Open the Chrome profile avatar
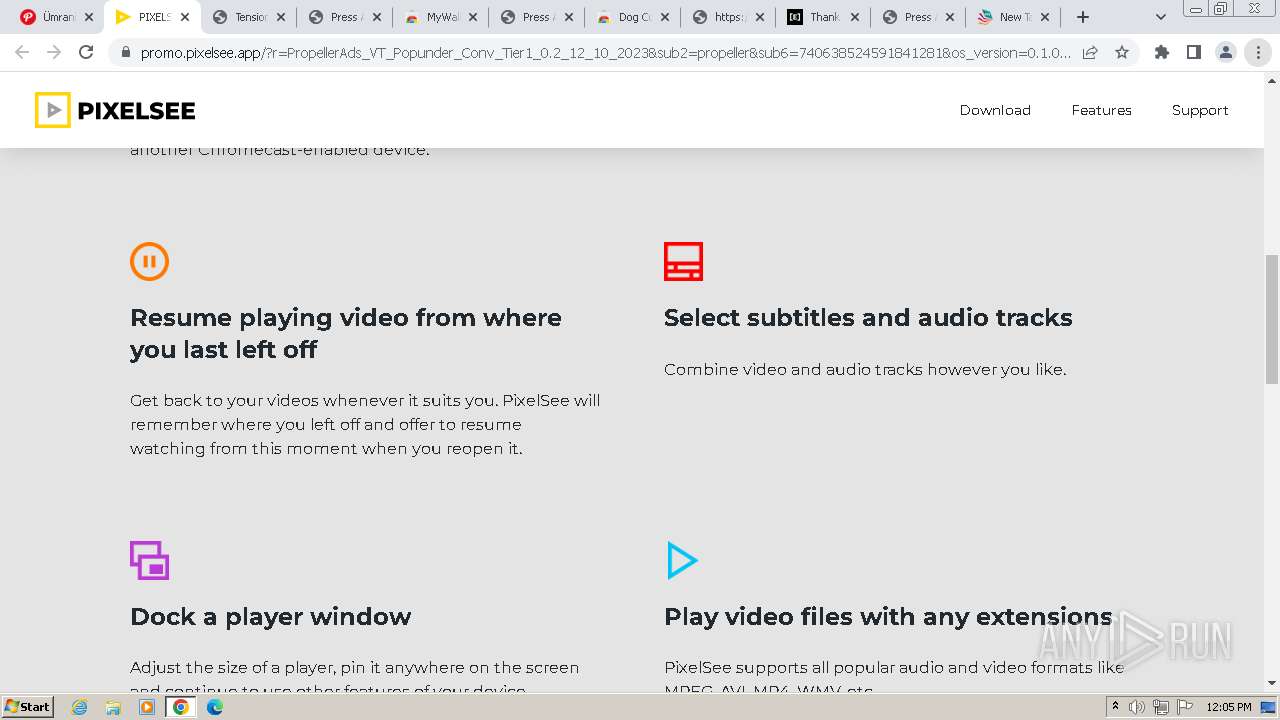The image size is (1280, 720). (x=1225, y=52)
